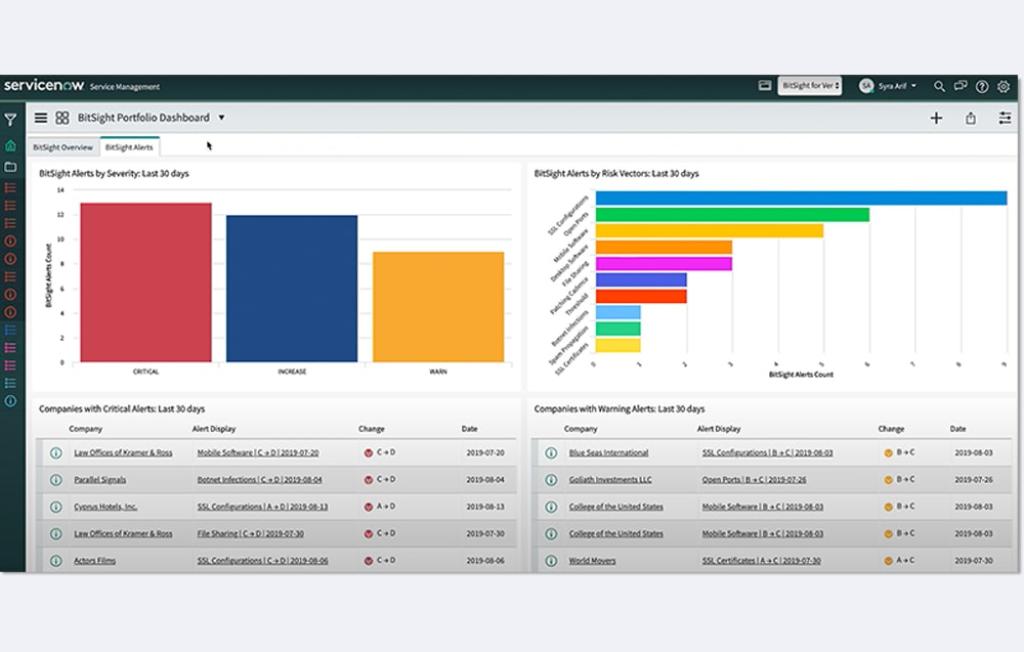Screen dimensions: 1024x652
Task: Click the plus icon to add a widget
Action: [x=936, y=118]
